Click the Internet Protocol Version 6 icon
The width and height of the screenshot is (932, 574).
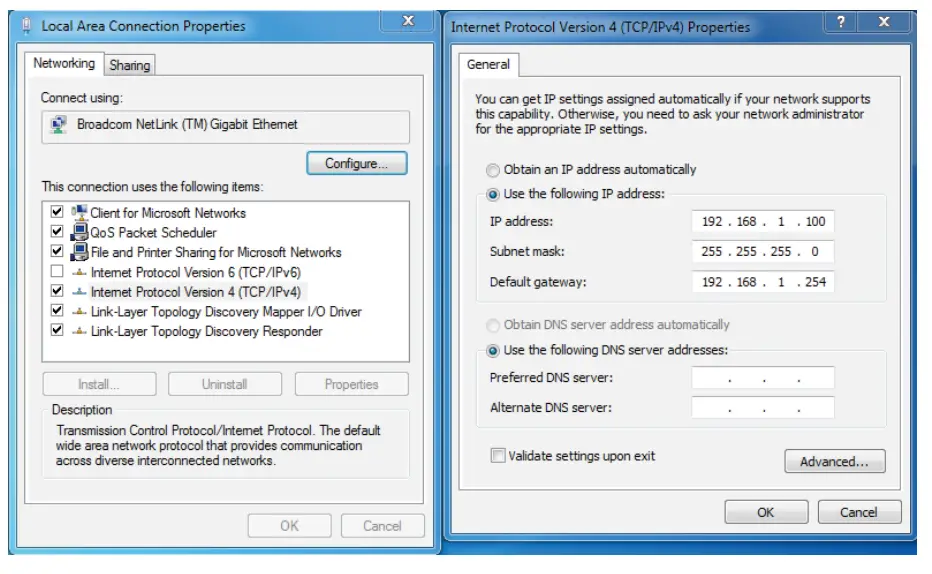tap(79, 272)
